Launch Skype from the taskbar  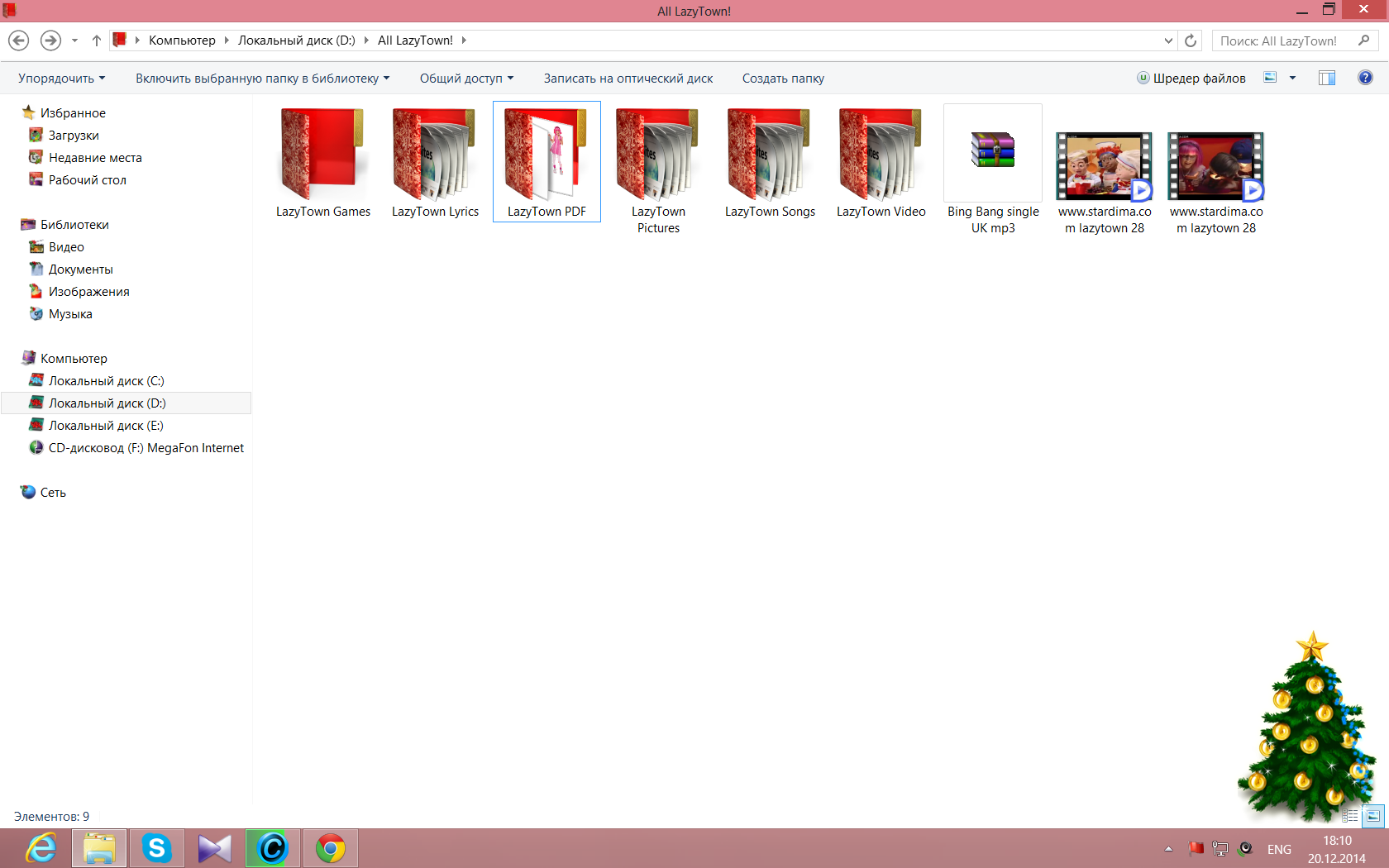point(157,848)
